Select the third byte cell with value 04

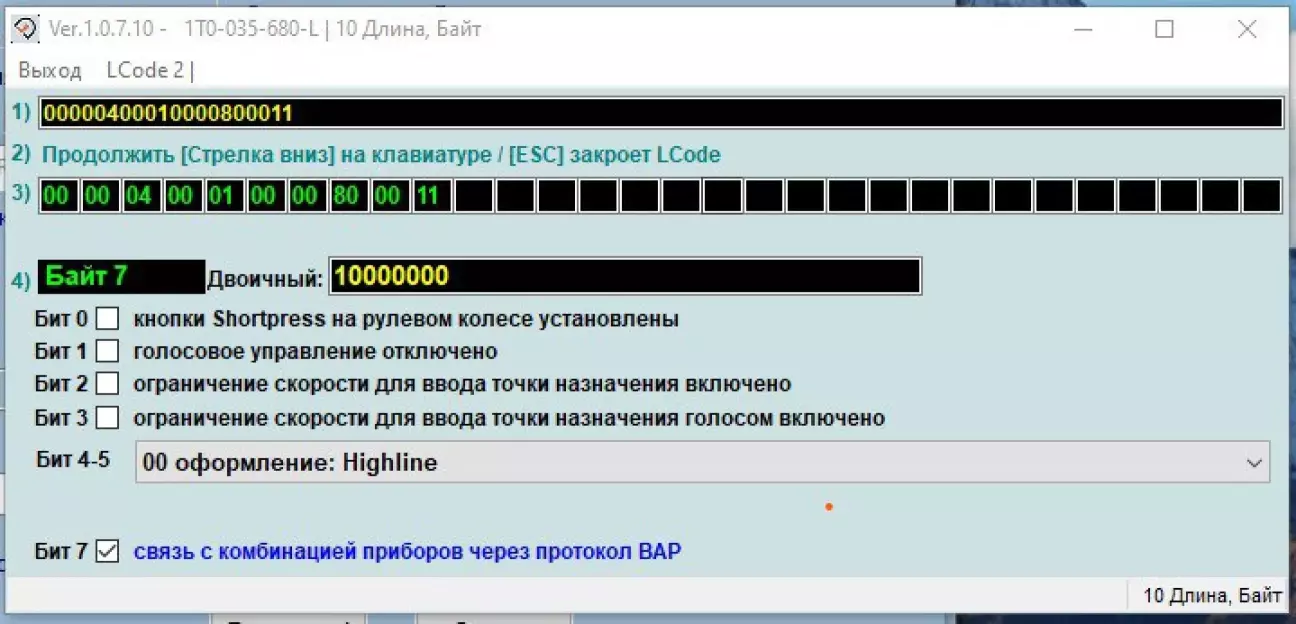(x=139, y=196)
